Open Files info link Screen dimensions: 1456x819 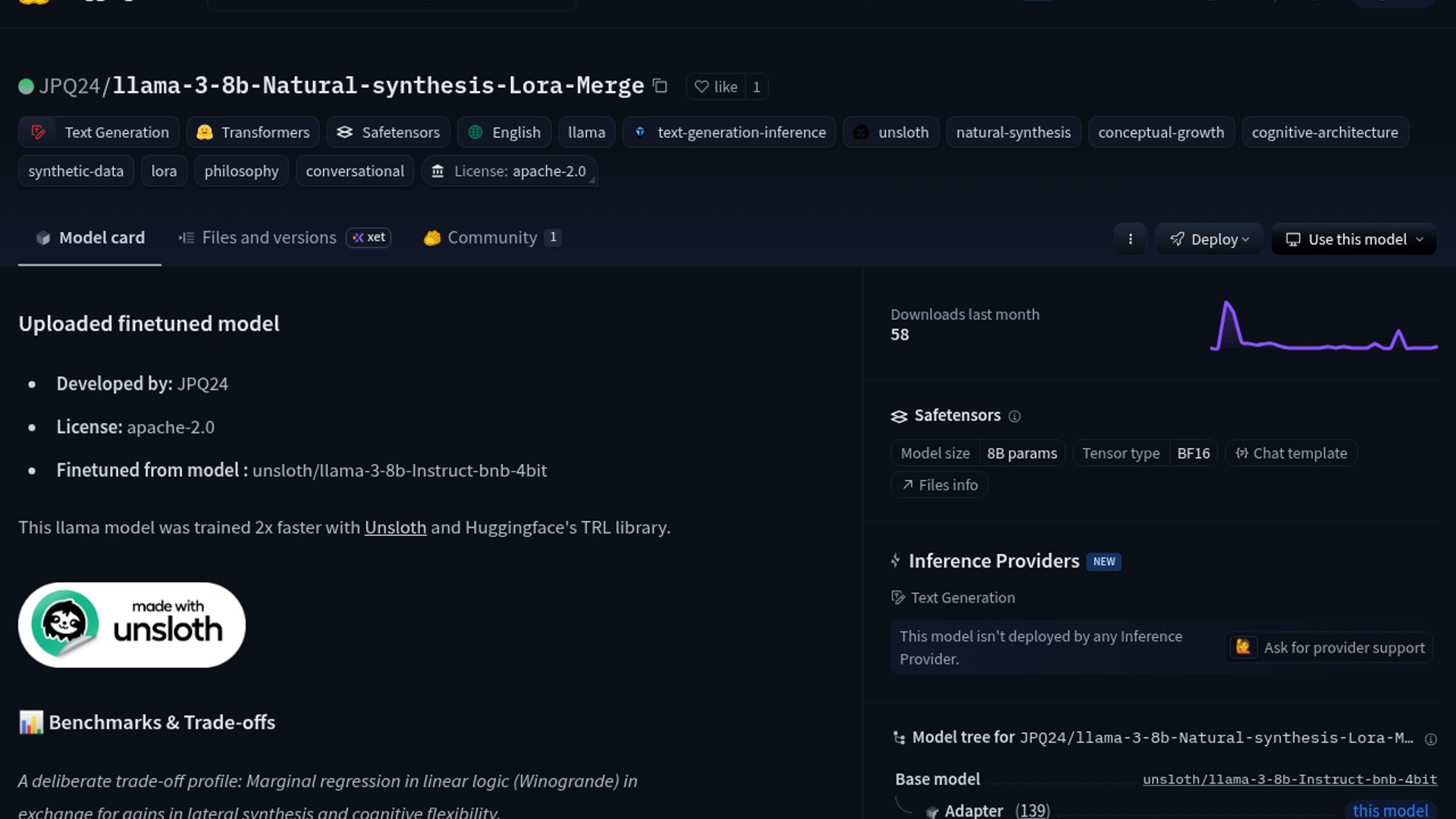pos(939,485)
